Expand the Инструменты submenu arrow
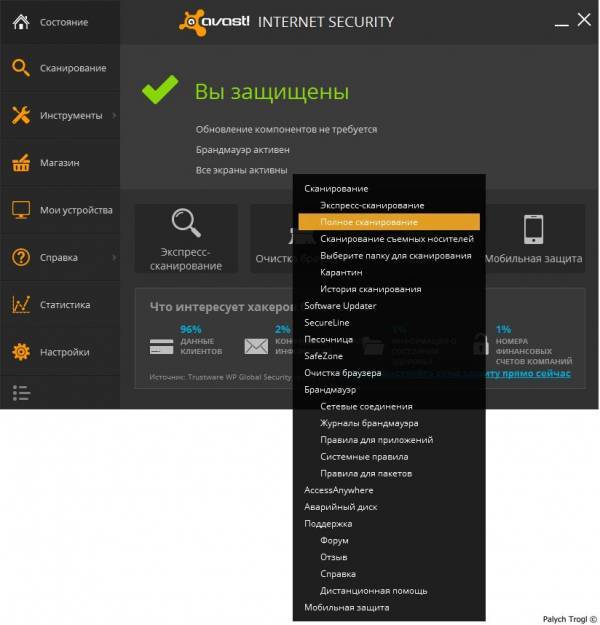 114,115
